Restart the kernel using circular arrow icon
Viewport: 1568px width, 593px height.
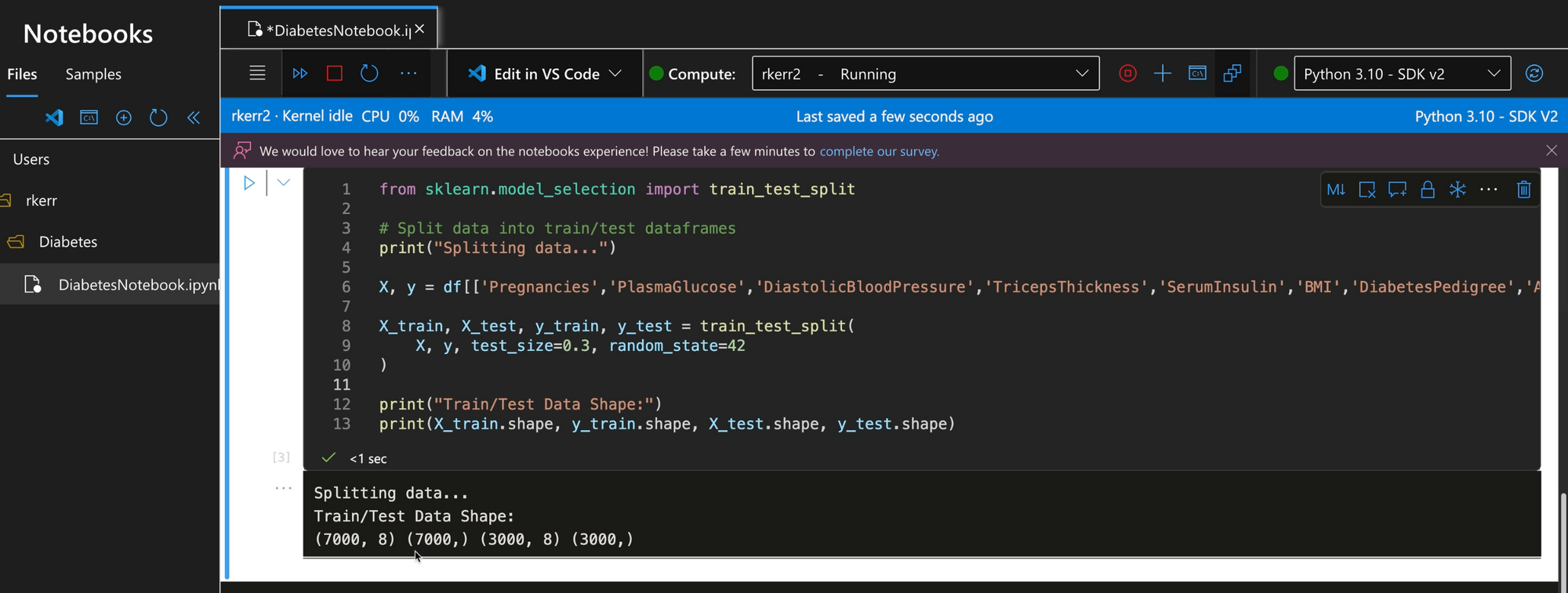(369, 74)
